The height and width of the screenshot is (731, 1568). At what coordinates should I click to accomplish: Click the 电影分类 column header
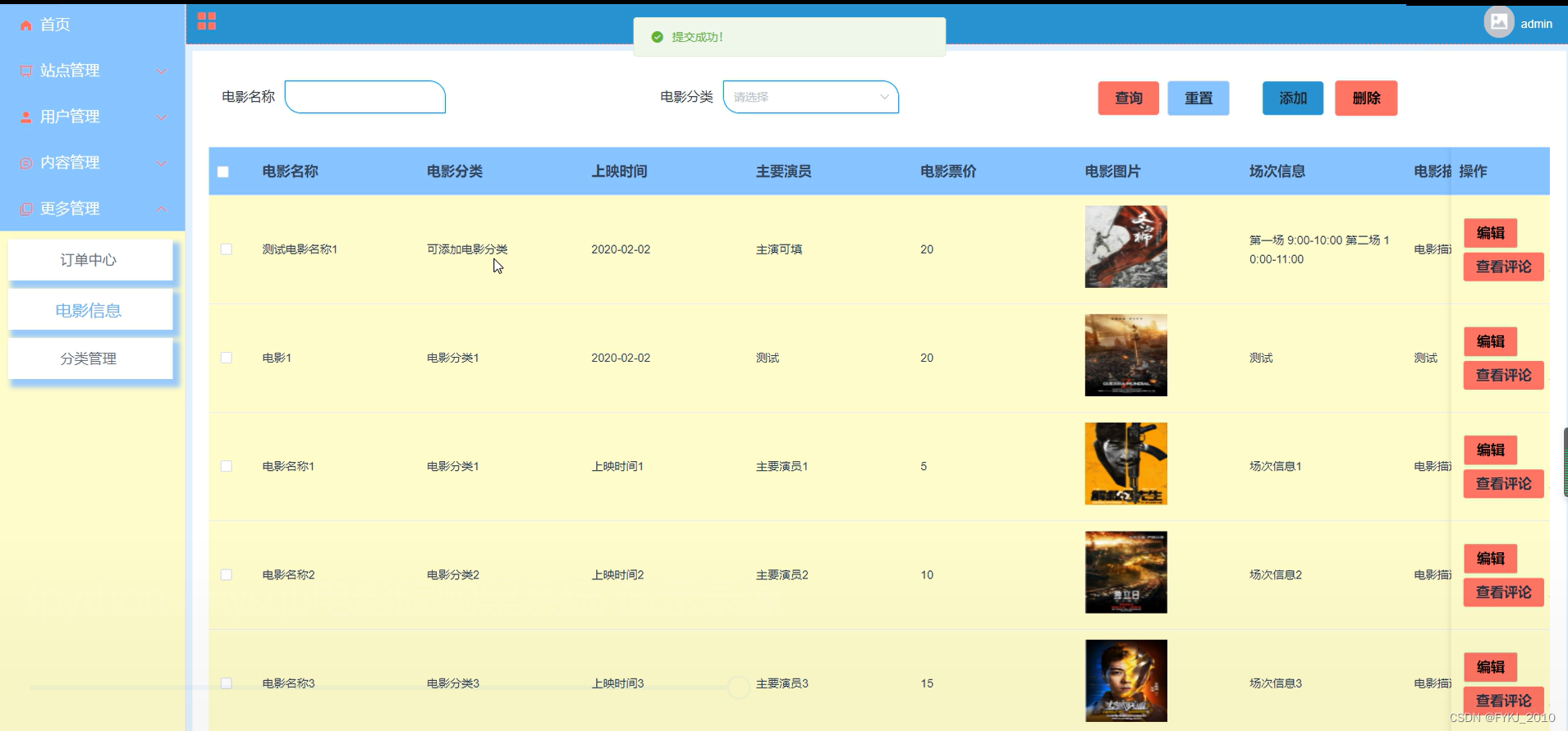pyautogui.click(x=455, y=171)
